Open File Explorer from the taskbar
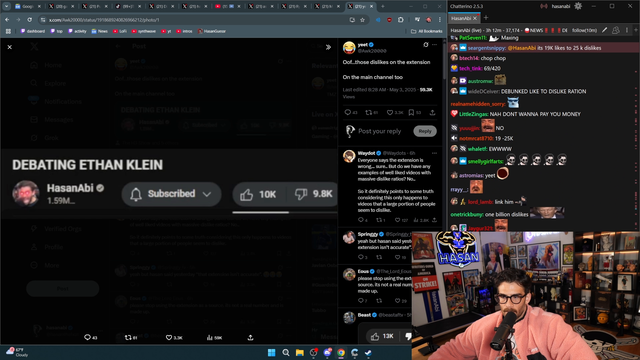The height and width of the screenshot is (360, 640). [300, 352]
